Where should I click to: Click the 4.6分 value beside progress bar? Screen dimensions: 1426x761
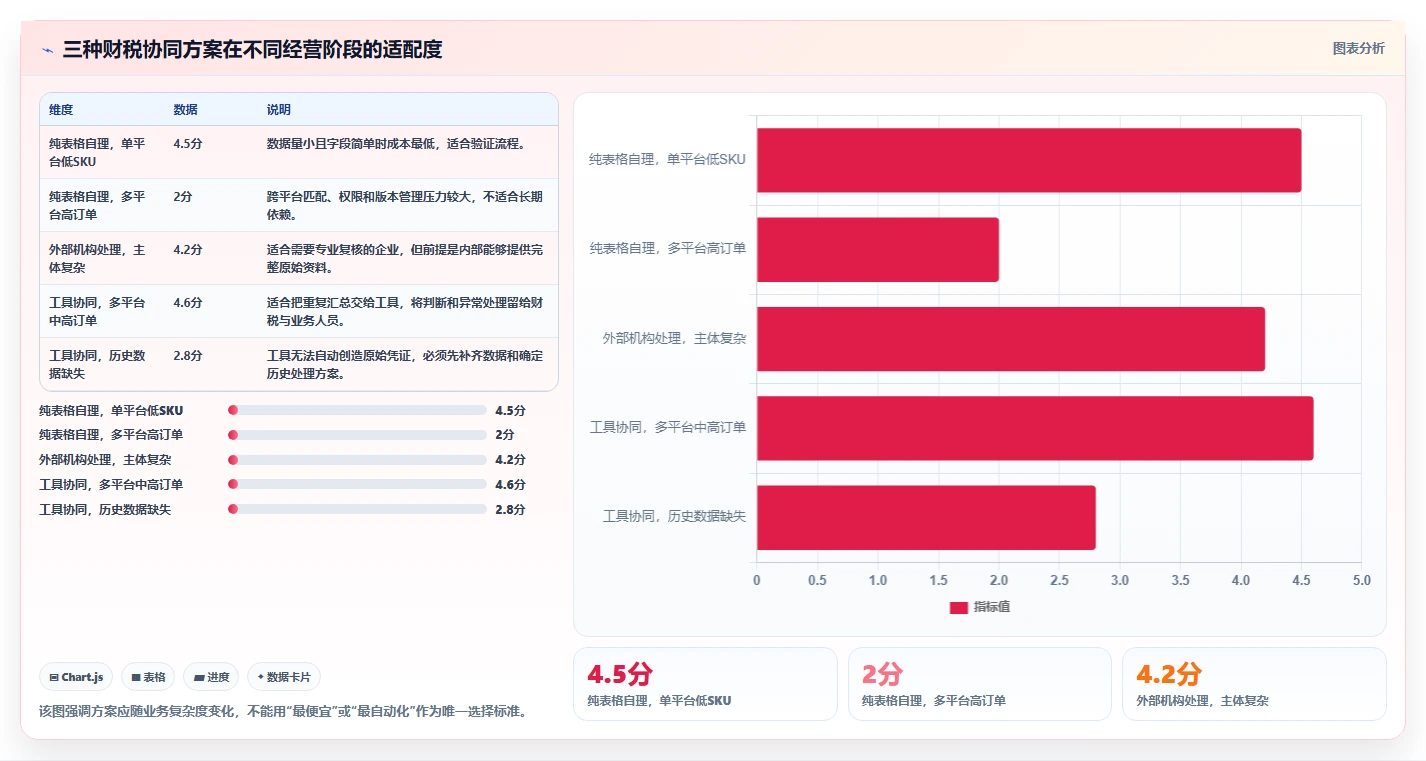pos(510,485)
